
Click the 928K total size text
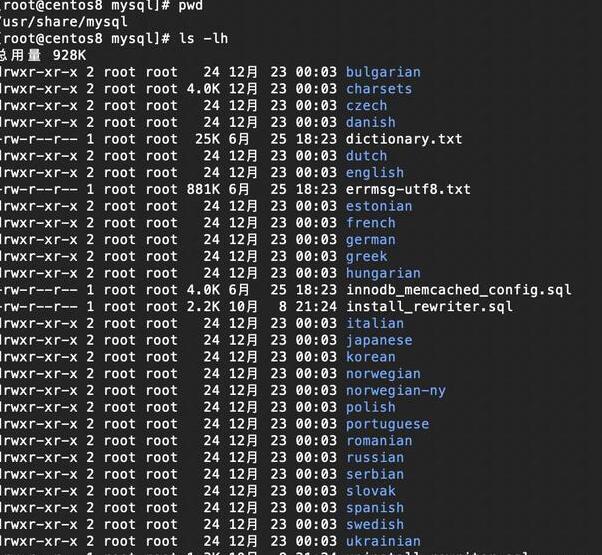pyautogui.click(x=69, y=55)
